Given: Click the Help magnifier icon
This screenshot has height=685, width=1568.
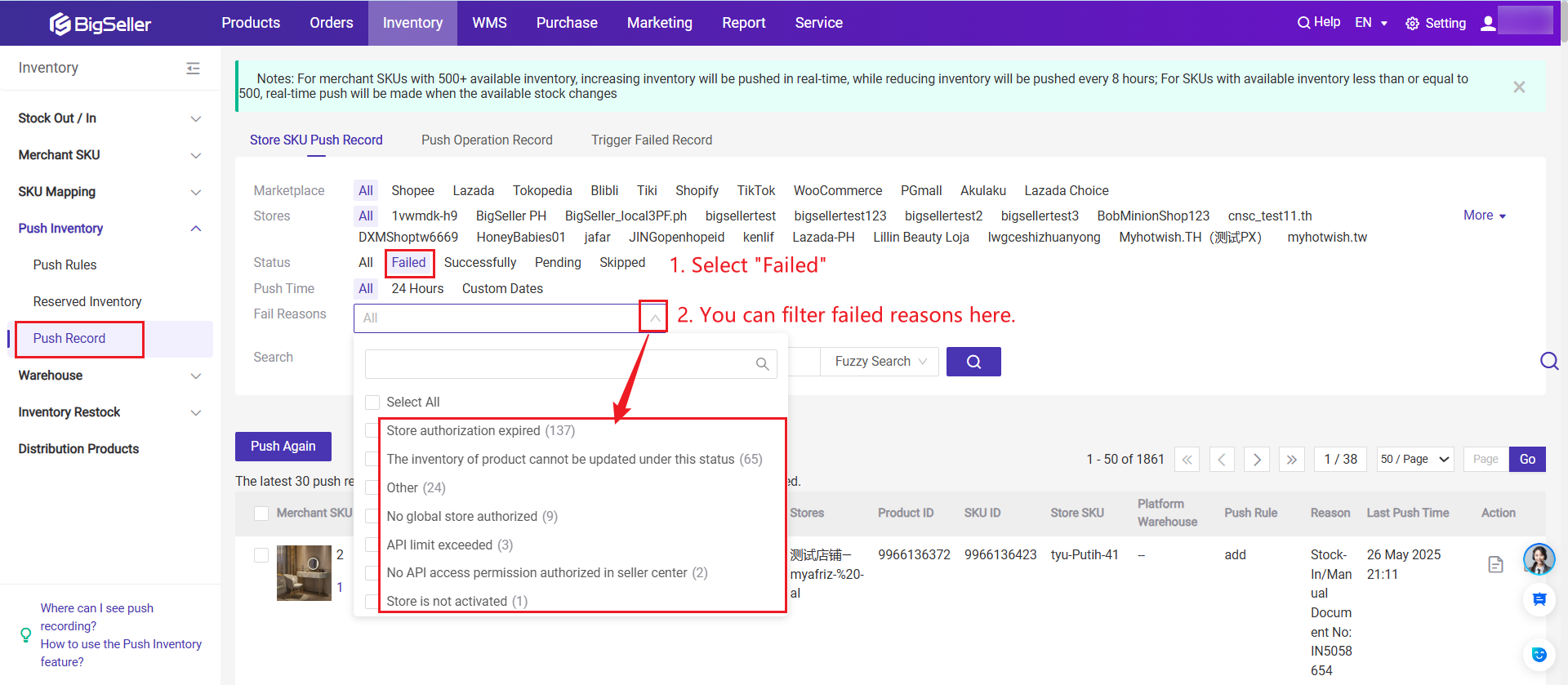Looking at the screenshot, I should tap(1303, 23).
